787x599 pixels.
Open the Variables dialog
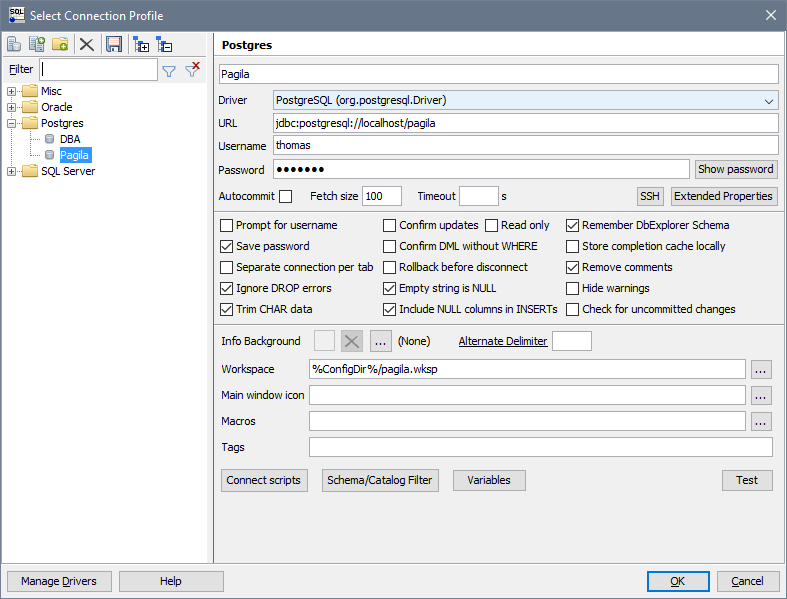489,481
